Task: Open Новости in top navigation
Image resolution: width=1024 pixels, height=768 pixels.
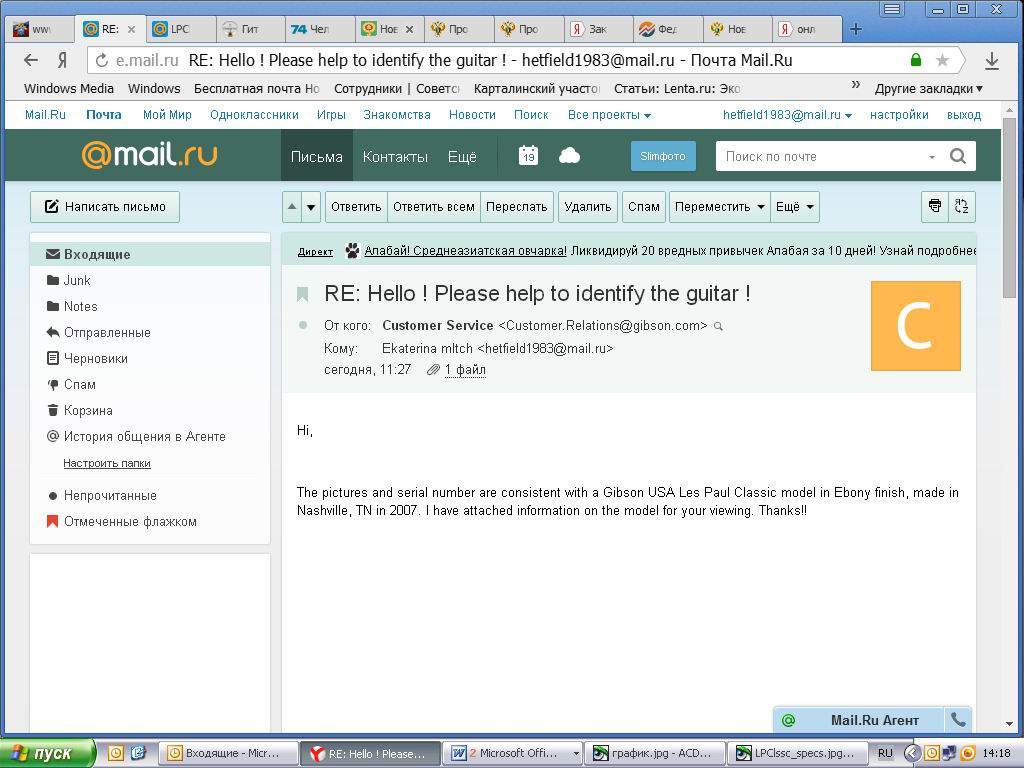Action: [472, 115]
